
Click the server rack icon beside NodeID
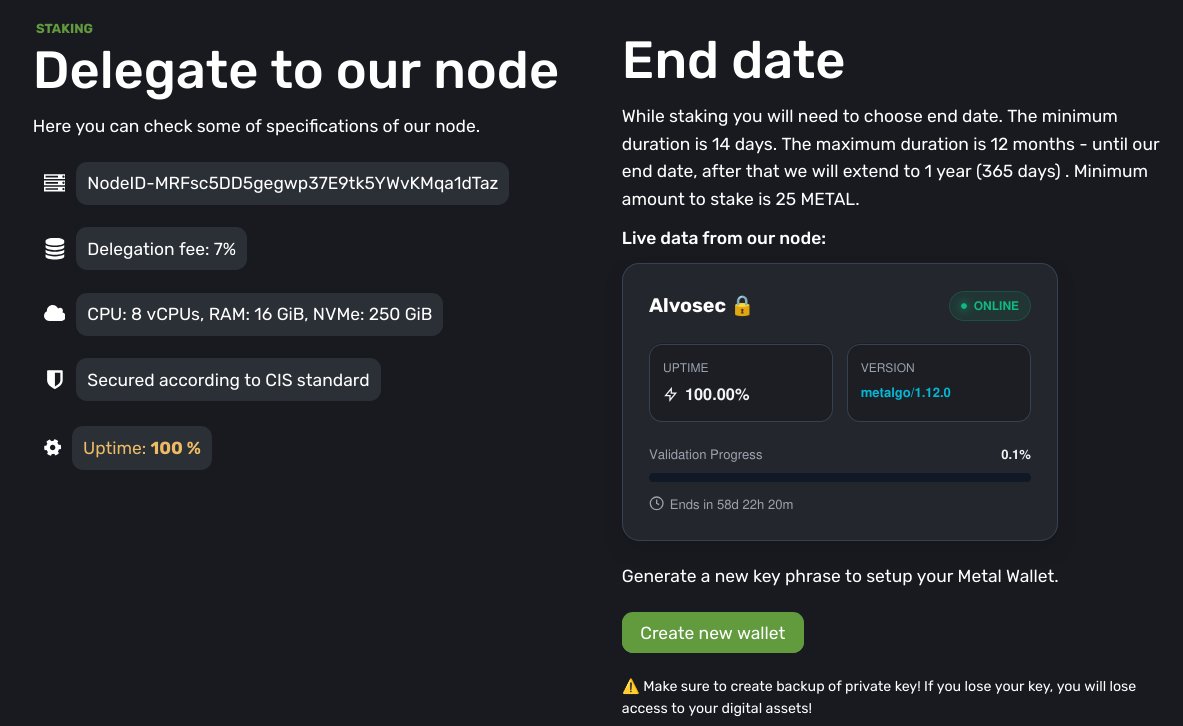(54, 184)
